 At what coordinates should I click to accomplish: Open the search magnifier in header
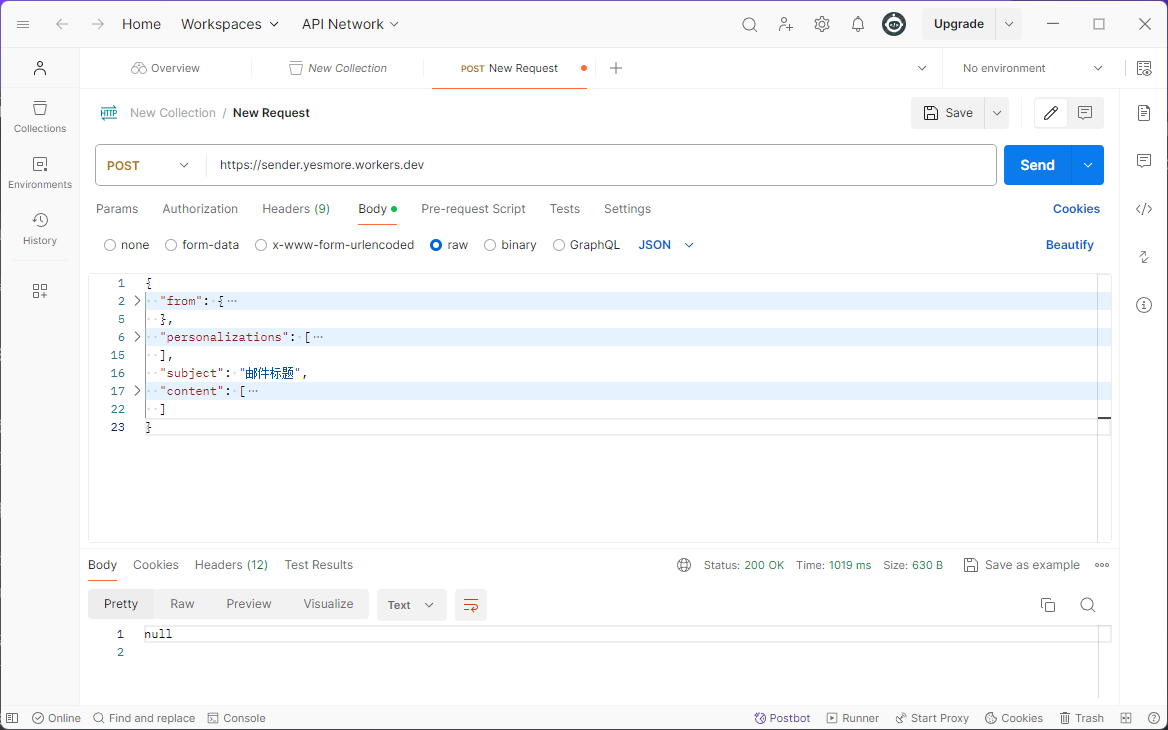pos(749,25)
